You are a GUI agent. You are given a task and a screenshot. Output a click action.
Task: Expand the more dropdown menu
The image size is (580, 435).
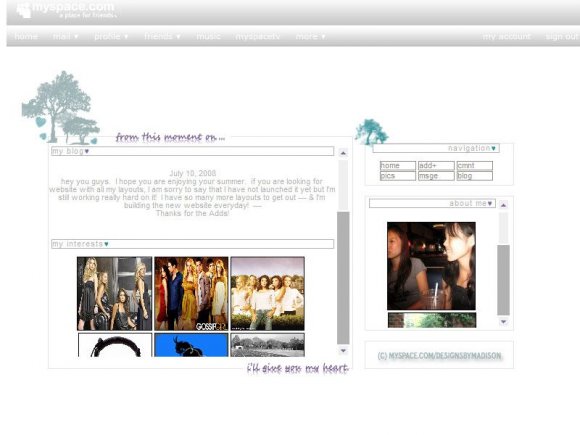310,36
